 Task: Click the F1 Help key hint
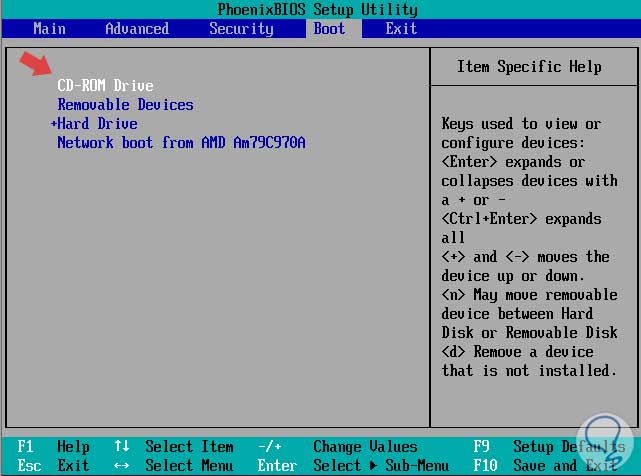(x=54, y=447)
